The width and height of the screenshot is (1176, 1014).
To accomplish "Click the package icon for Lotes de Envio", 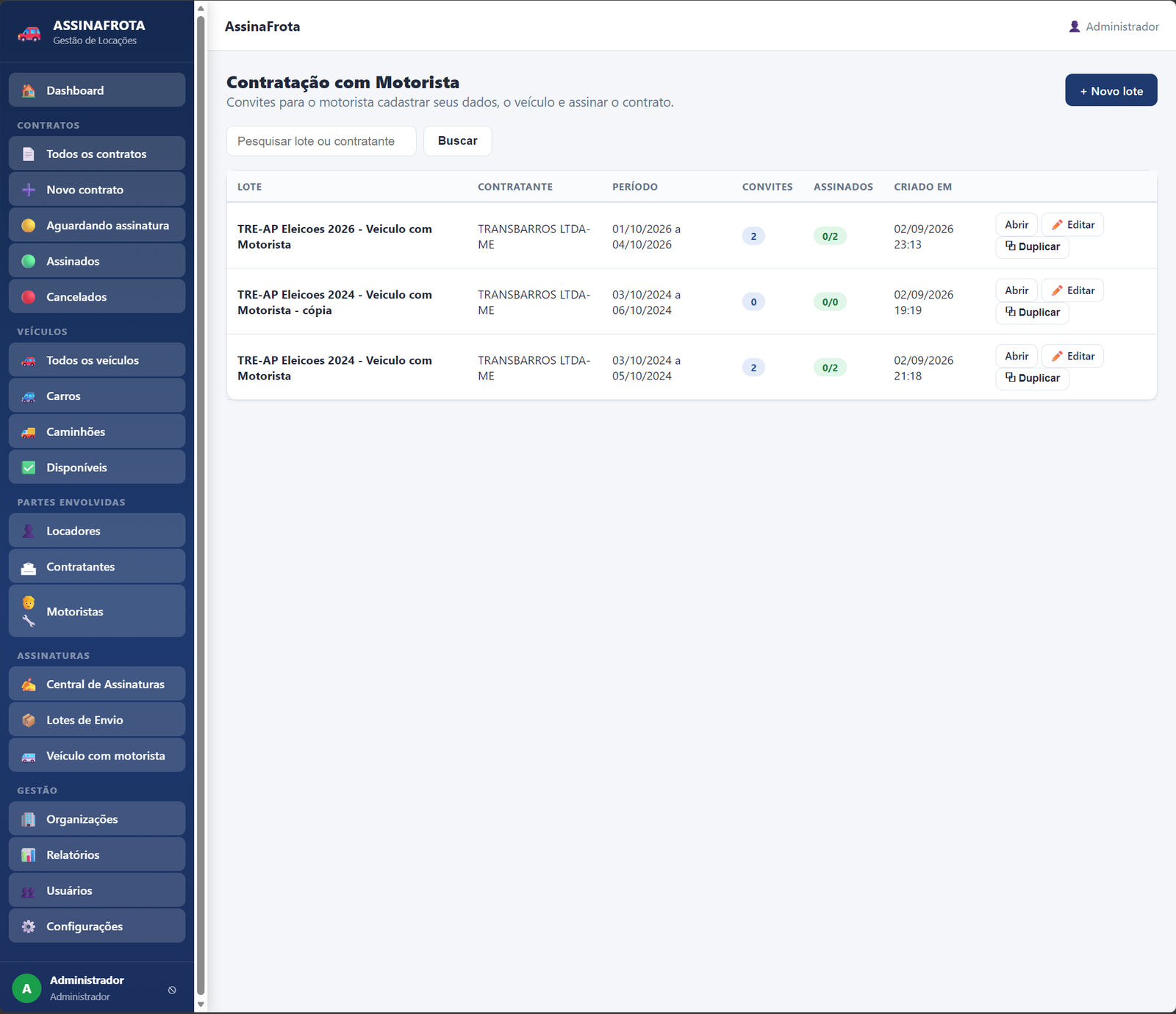I will point(29,721).
